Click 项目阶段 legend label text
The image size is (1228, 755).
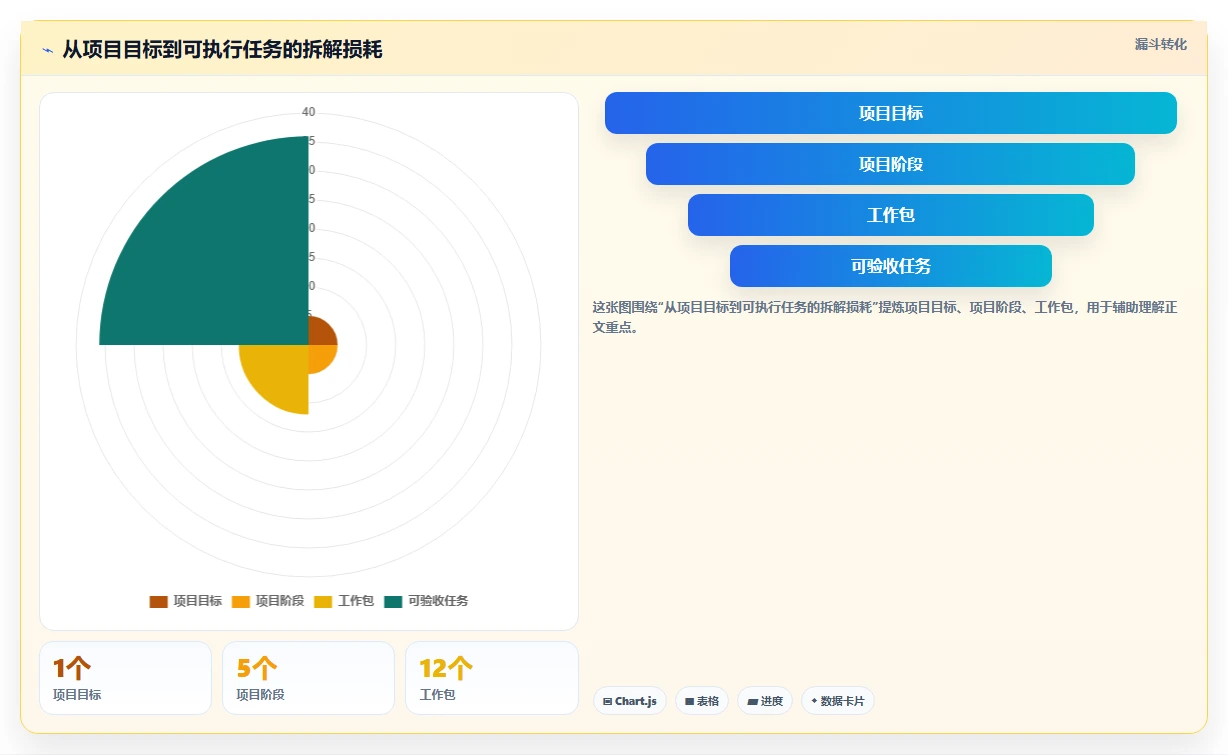click(x=280, y=601)
